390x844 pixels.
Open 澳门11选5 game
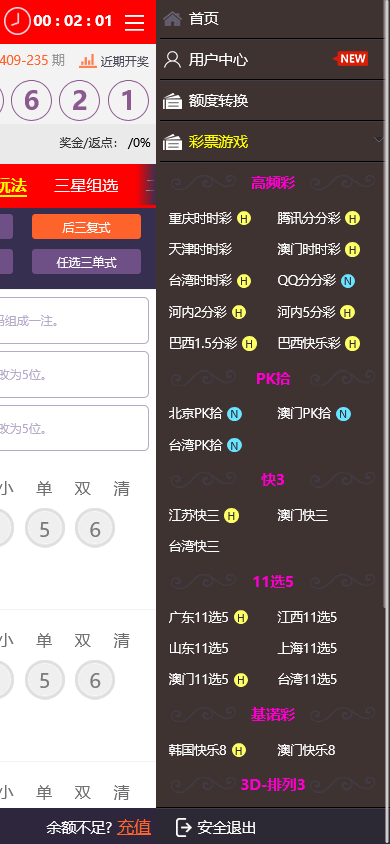point(198,680)
